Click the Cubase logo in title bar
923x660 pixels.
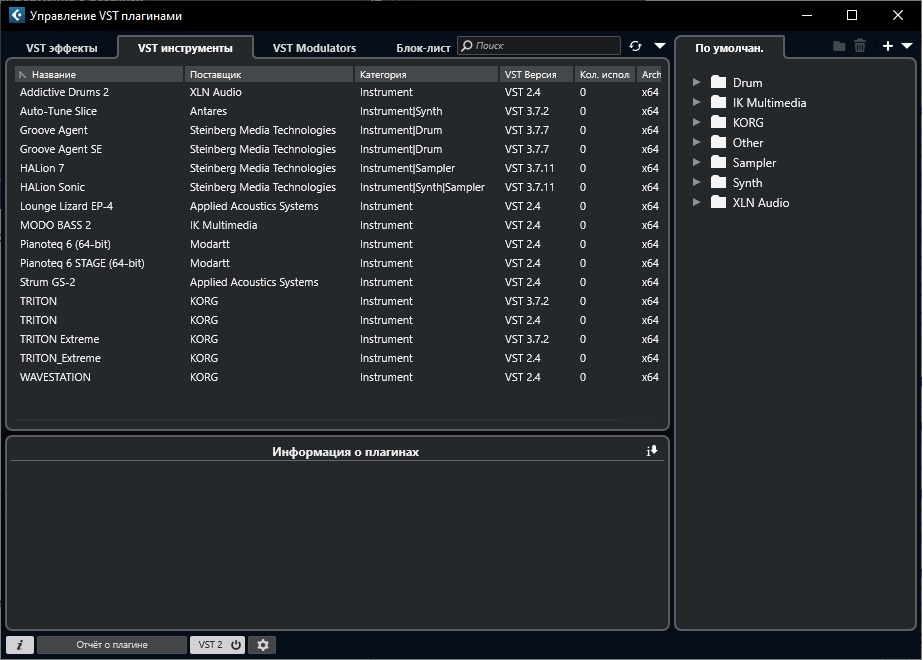pyautogui.click(x=16, y=16)
